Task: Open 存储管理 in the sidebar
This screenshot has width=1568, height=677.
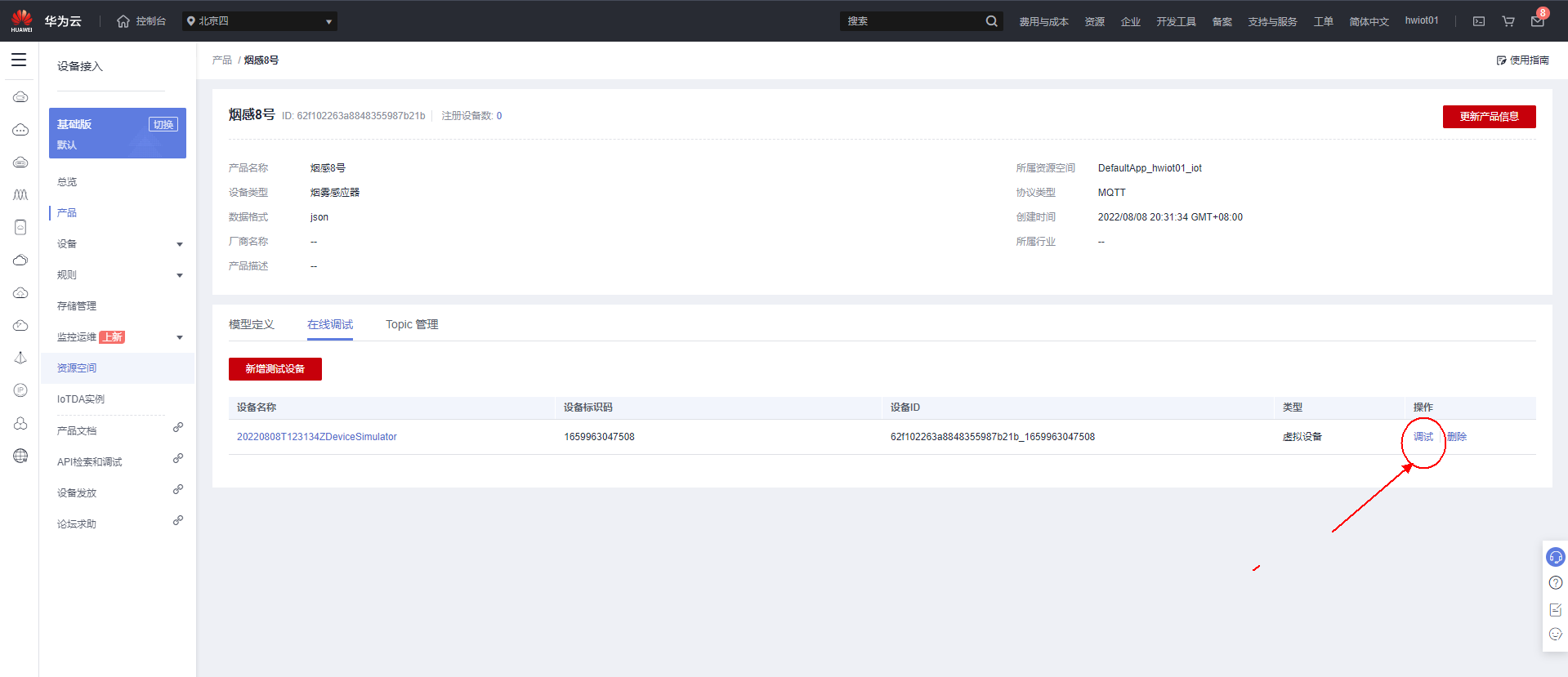Action: 77,306
